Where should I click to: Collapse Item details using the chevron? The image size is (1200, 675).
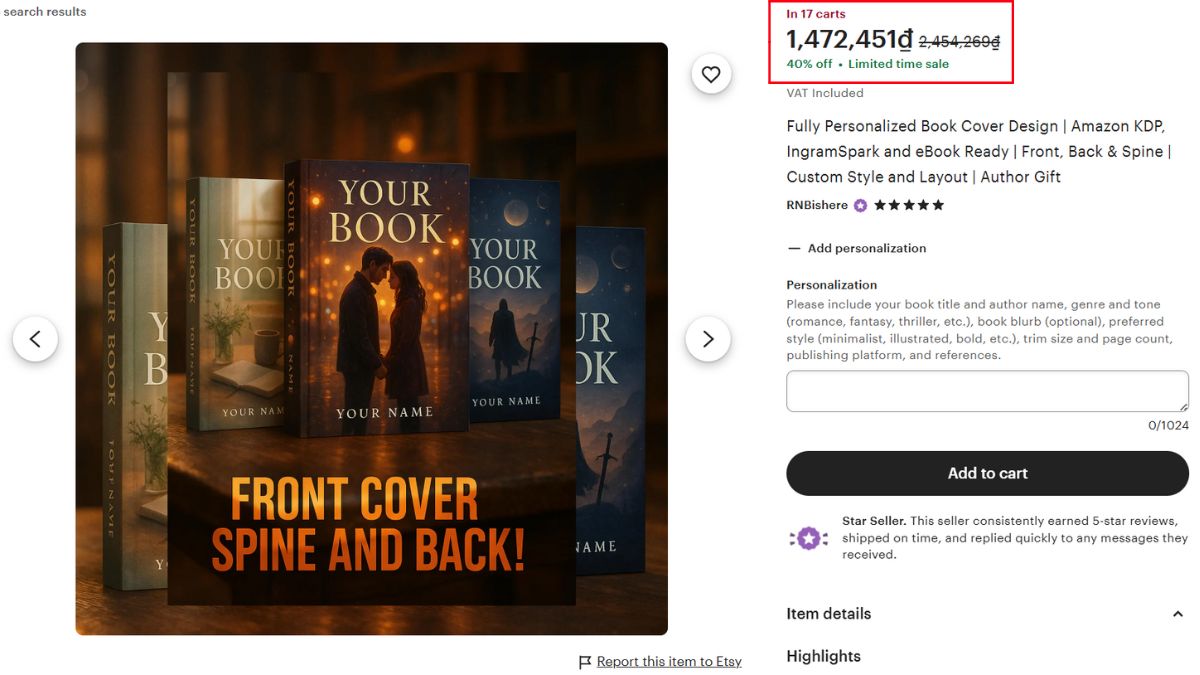pos(1177,614)
